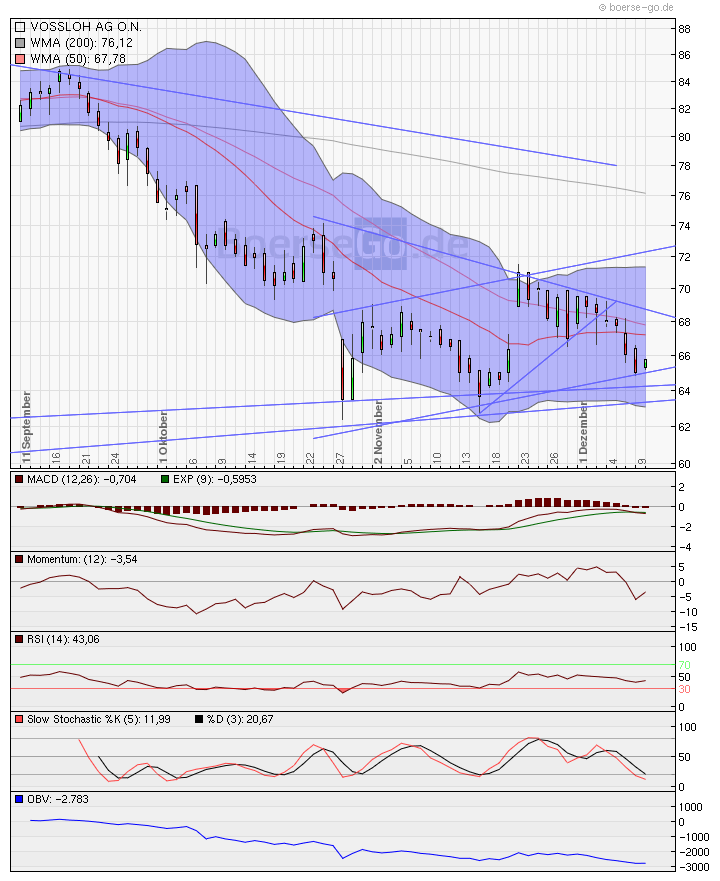The height and width of the screenshot is (881, 720).
Task: Select the 'OBV: -2.783' label
Action: 58,799
